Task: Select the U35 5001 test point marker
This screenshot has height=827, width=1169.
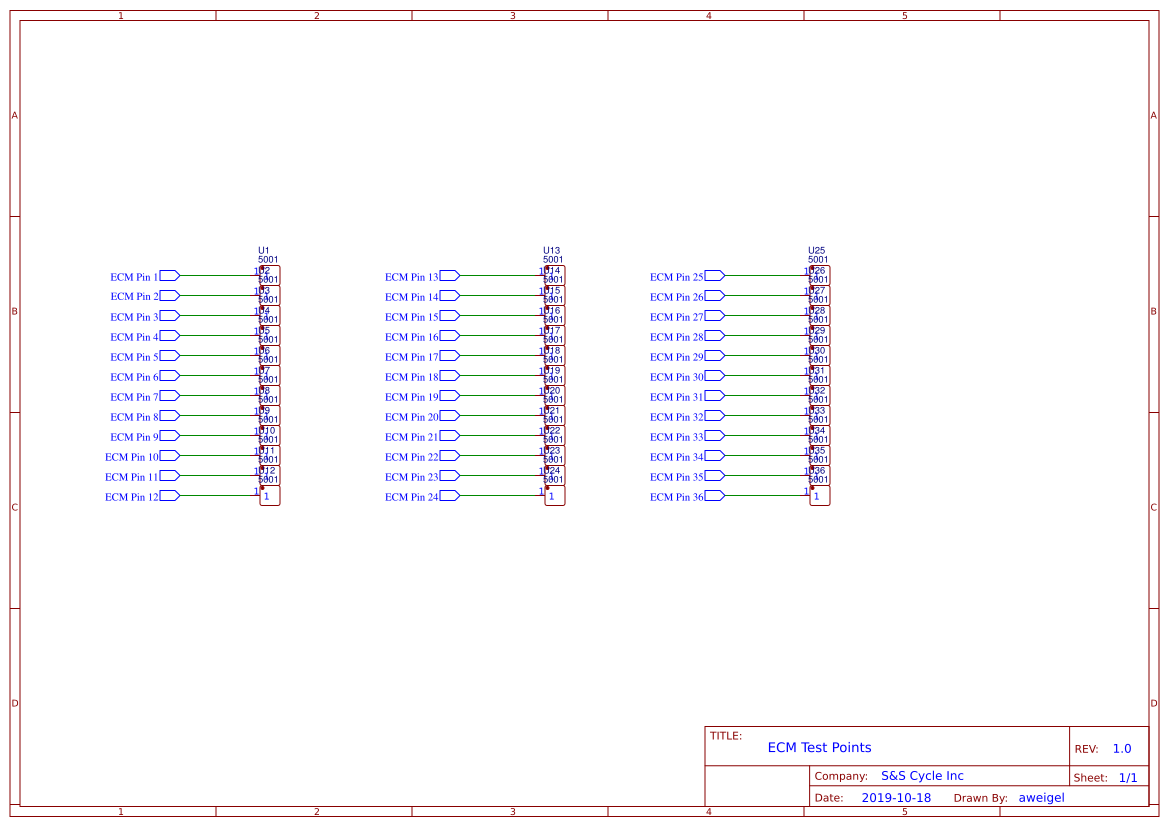Action: point(818,456)
